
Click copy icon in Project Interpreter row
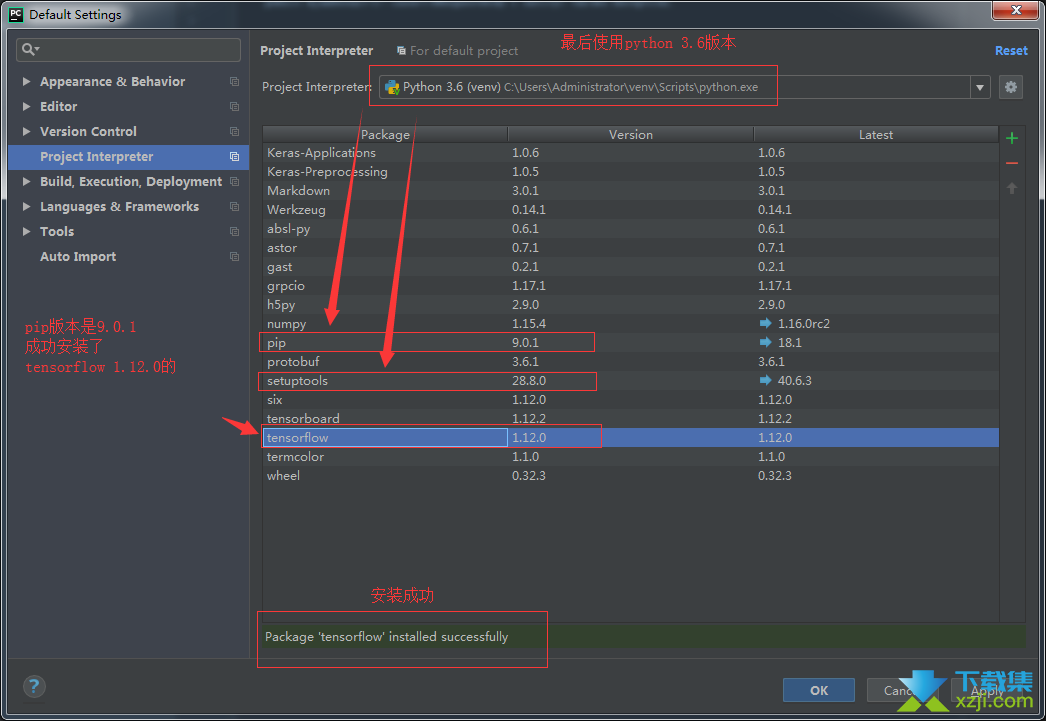coord(234,157)
